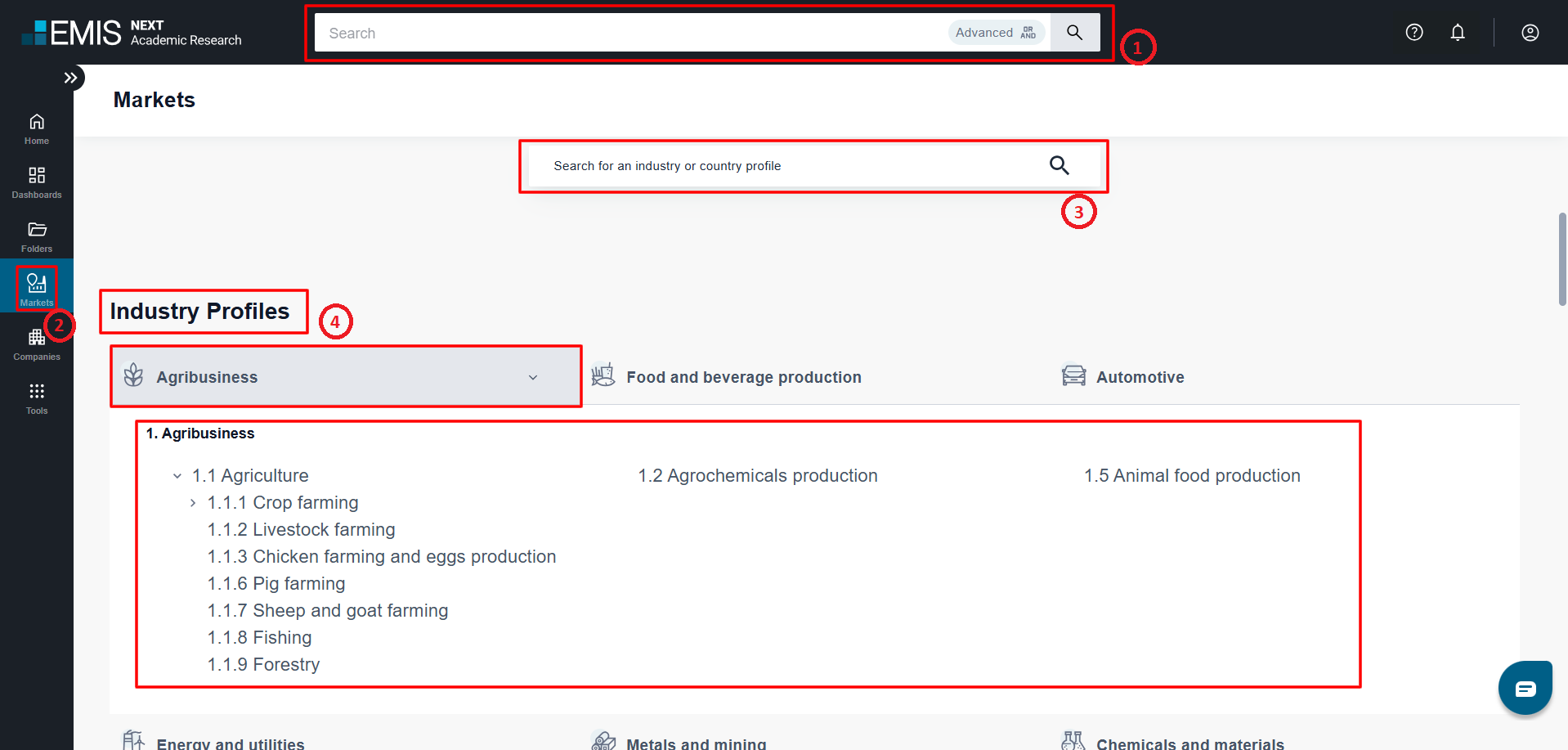Collapse the 1.1 Agriculture tree chevron
Image resolution: width=1568 pixels, height=750 pixels.
[177, 476]
